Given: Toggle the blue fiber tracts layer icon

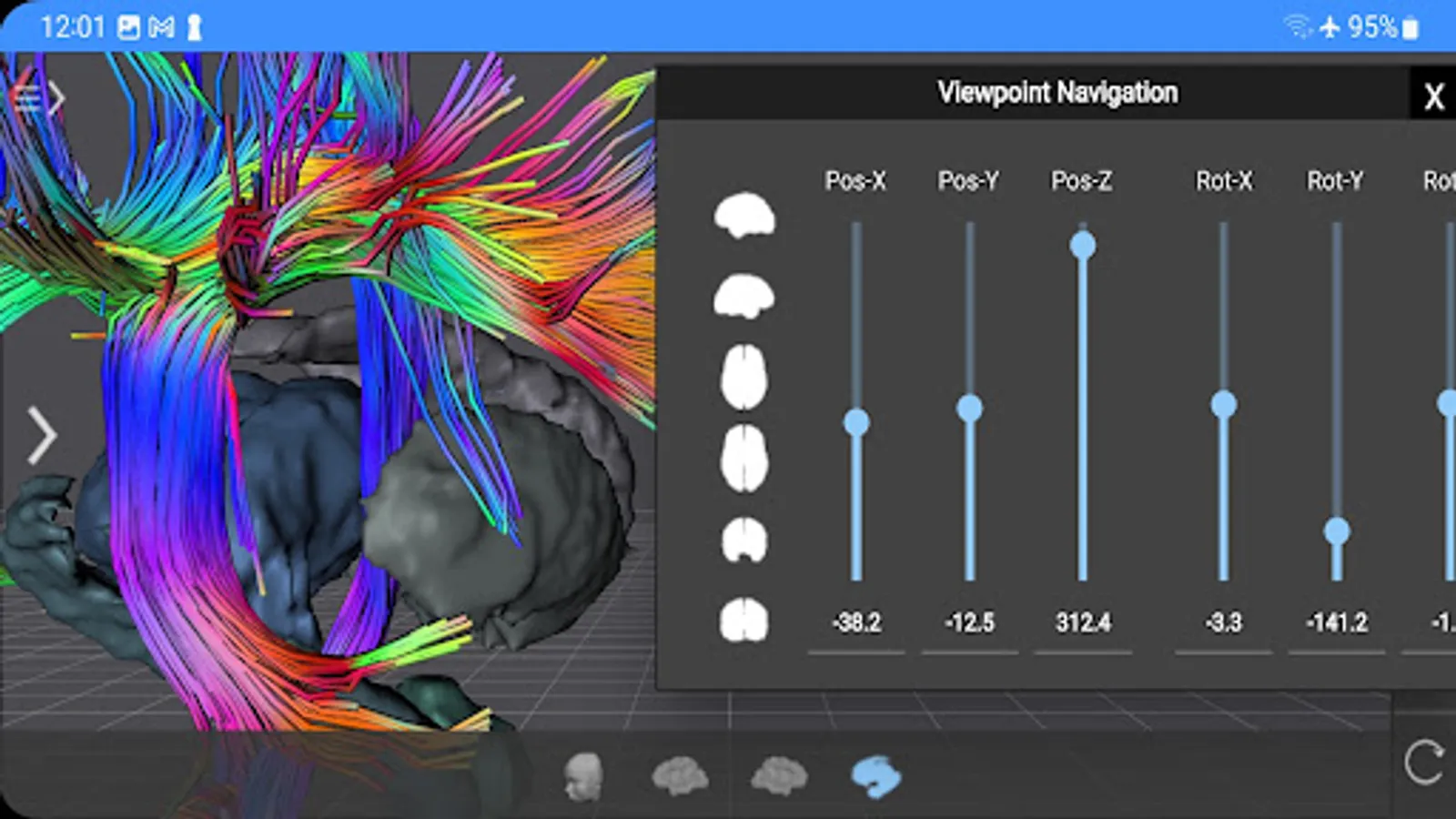Looking at the screenshot, I should point(876,777).
